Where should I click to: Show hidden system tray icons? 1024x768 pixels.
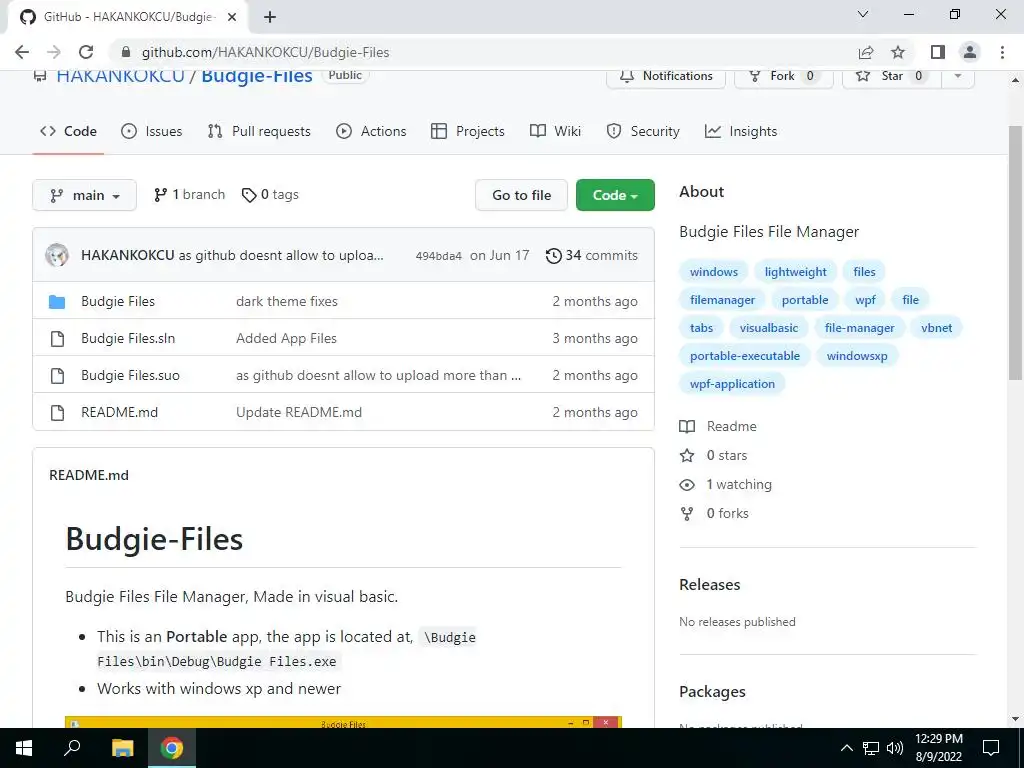point(846,748)
